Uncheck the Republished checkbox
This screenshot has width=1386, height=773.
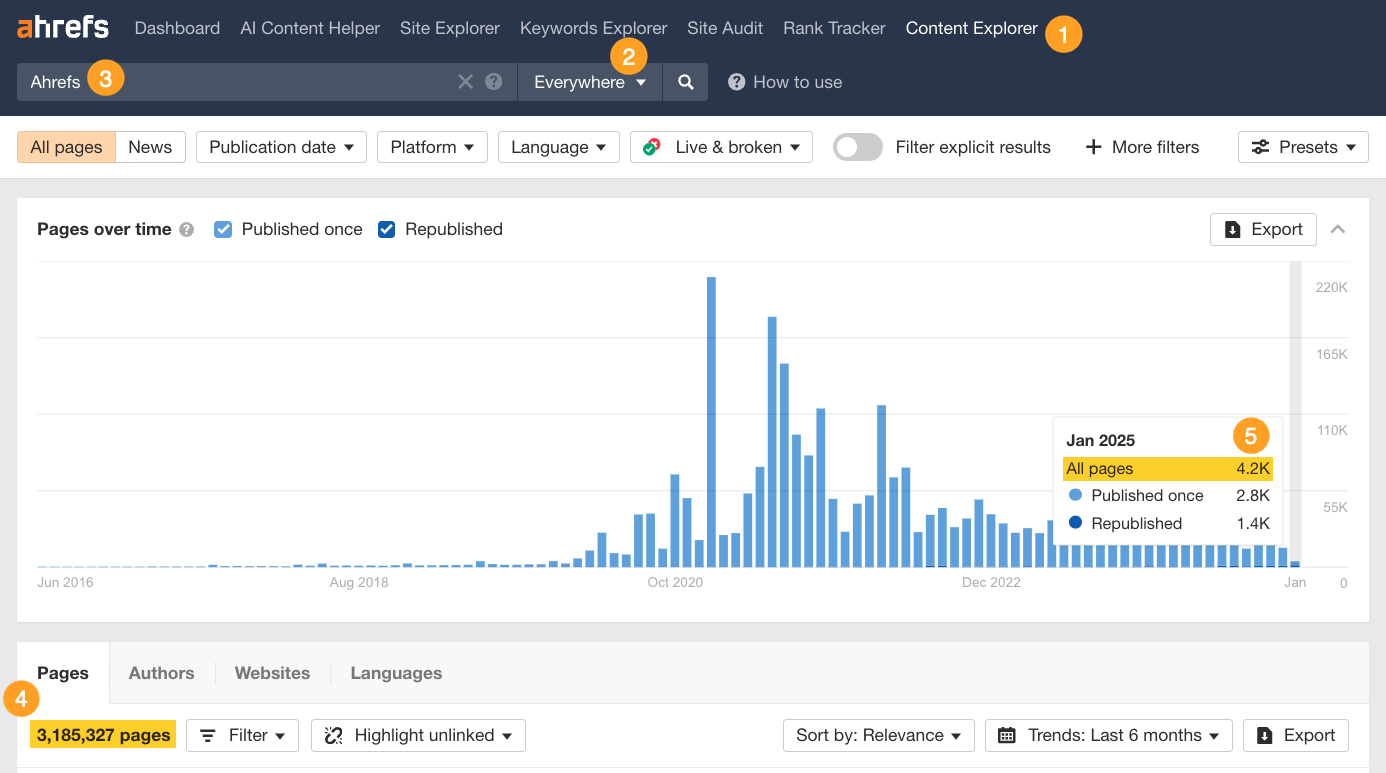386,229
